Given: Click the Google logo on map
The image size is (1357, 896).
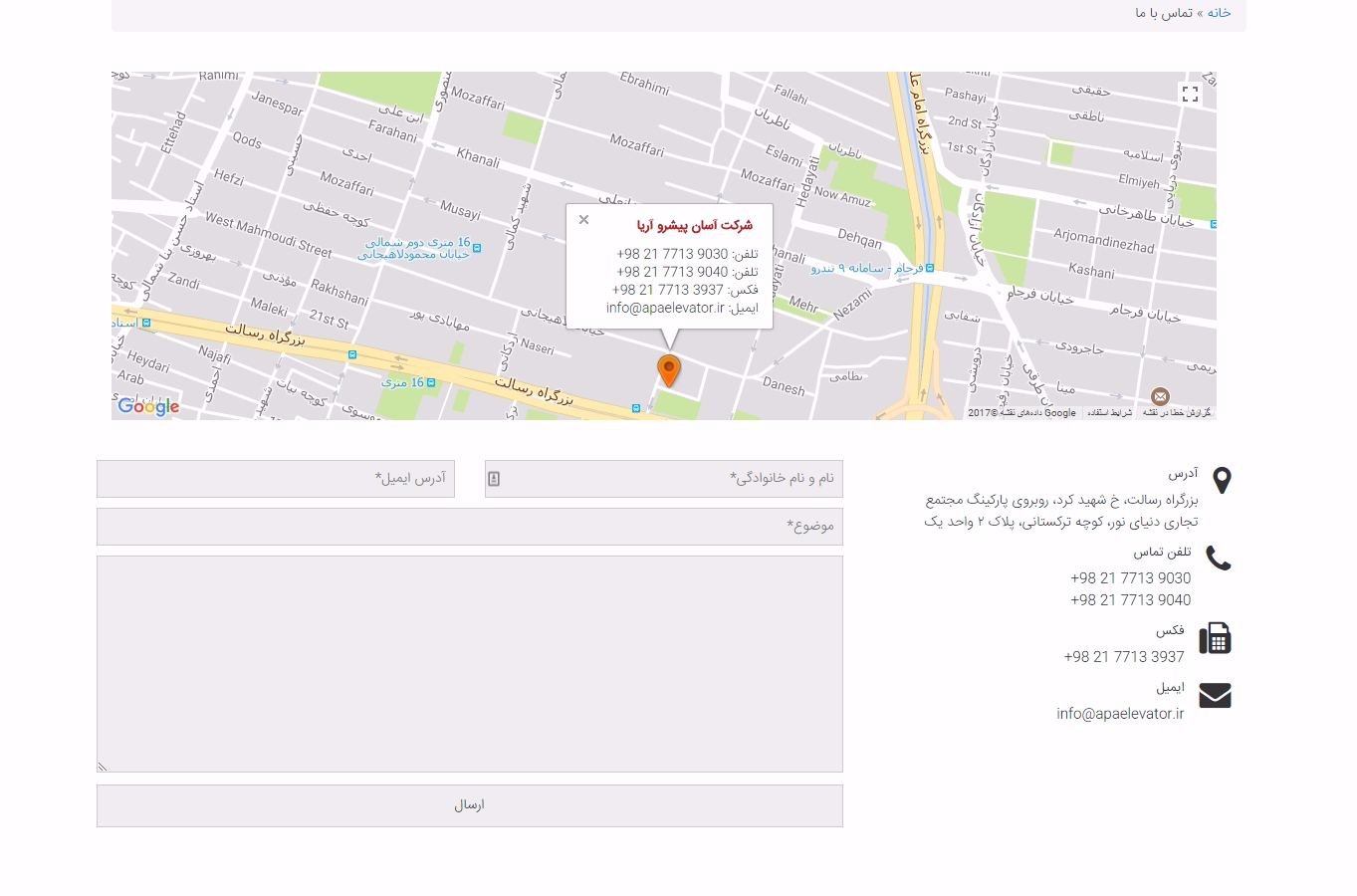Looking at the screenshot, I should point(148,406).
